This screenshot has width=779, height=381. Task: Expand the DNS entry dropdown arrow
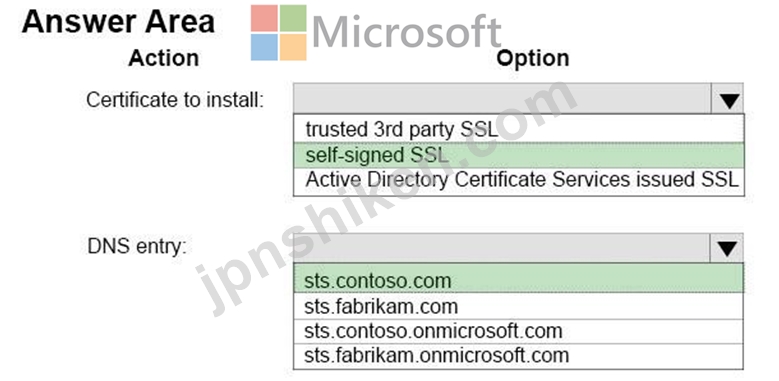pyautogui.click(x=727, y=248)
